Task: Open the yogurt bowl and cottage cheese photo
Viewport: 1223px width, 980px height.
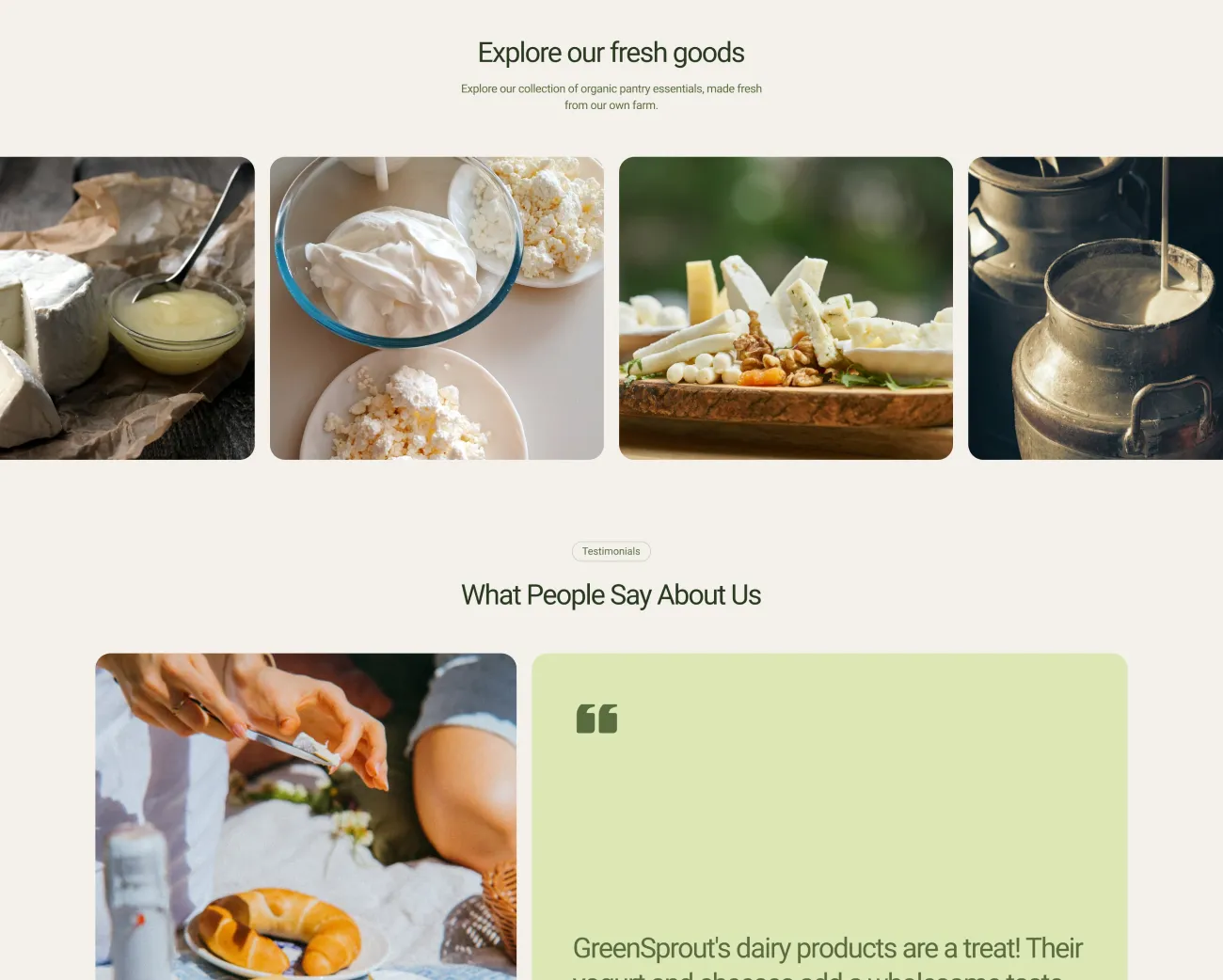Action: (x=437, y=308)
